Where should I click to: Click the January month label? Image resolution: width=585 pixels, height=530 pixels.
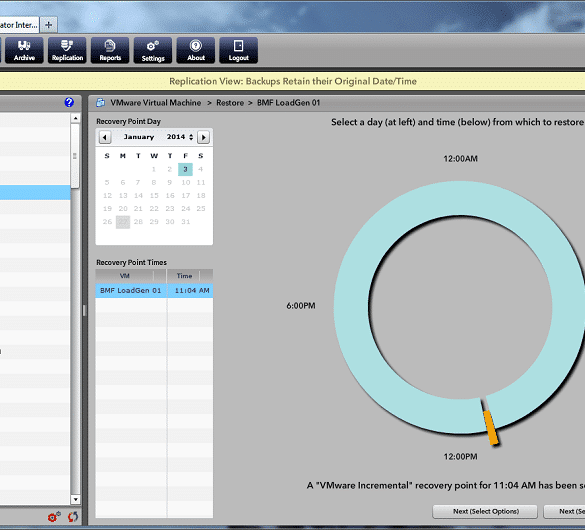pyautogui.click(x=139, y=137)
